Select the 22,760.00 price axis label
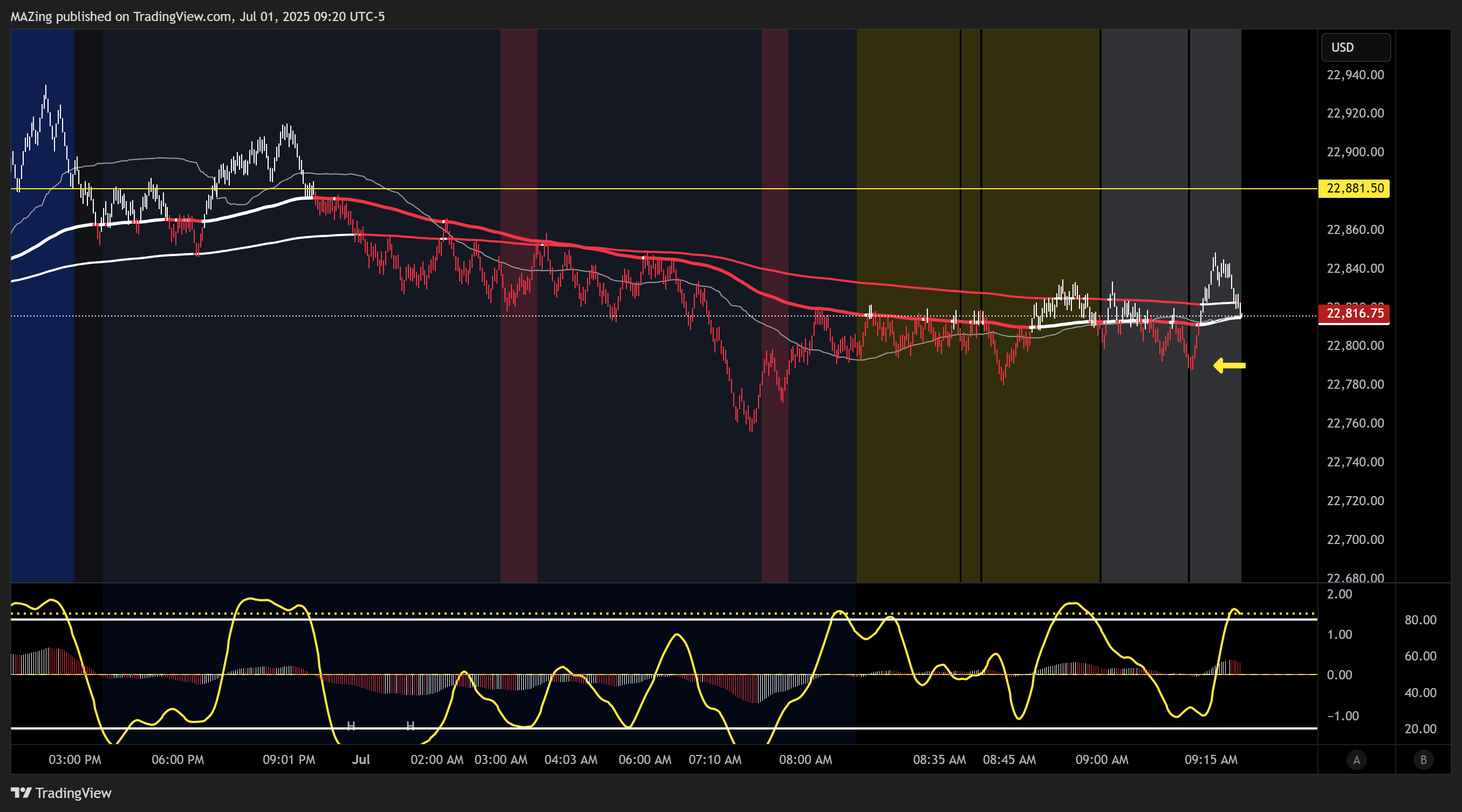 pos(1355,423)
